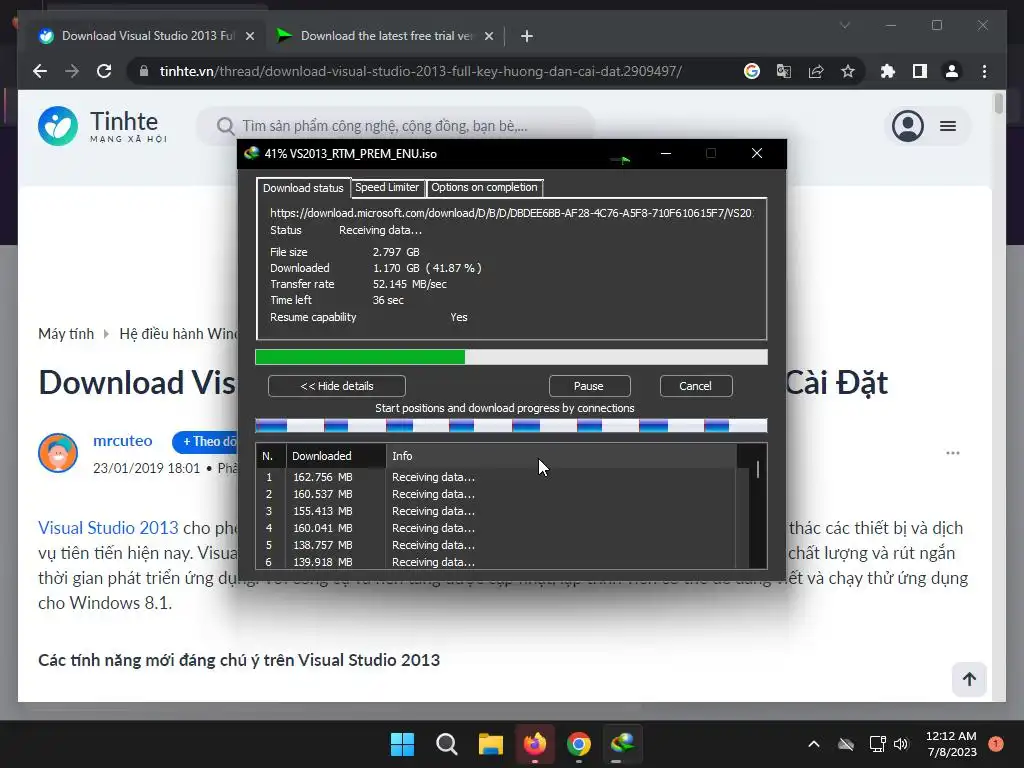Toggle Chrome side panel icon

[x=920, y=71]
